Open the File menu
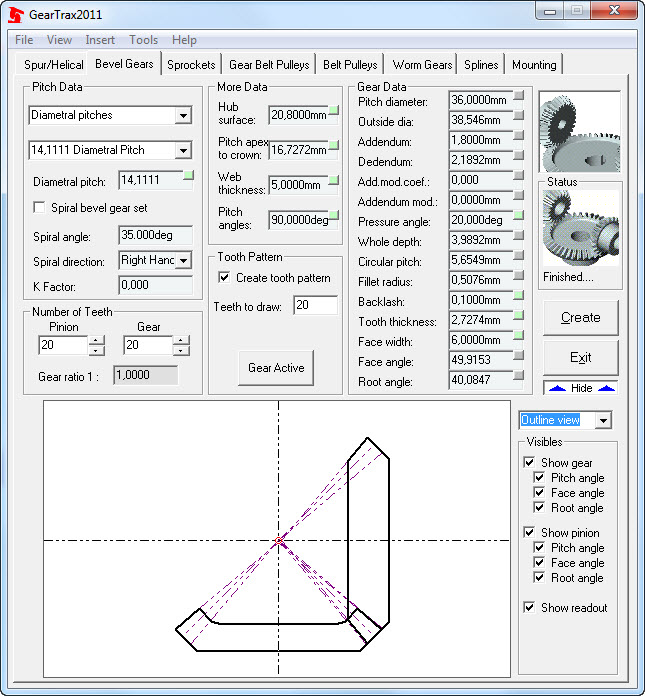 [24, 40]
